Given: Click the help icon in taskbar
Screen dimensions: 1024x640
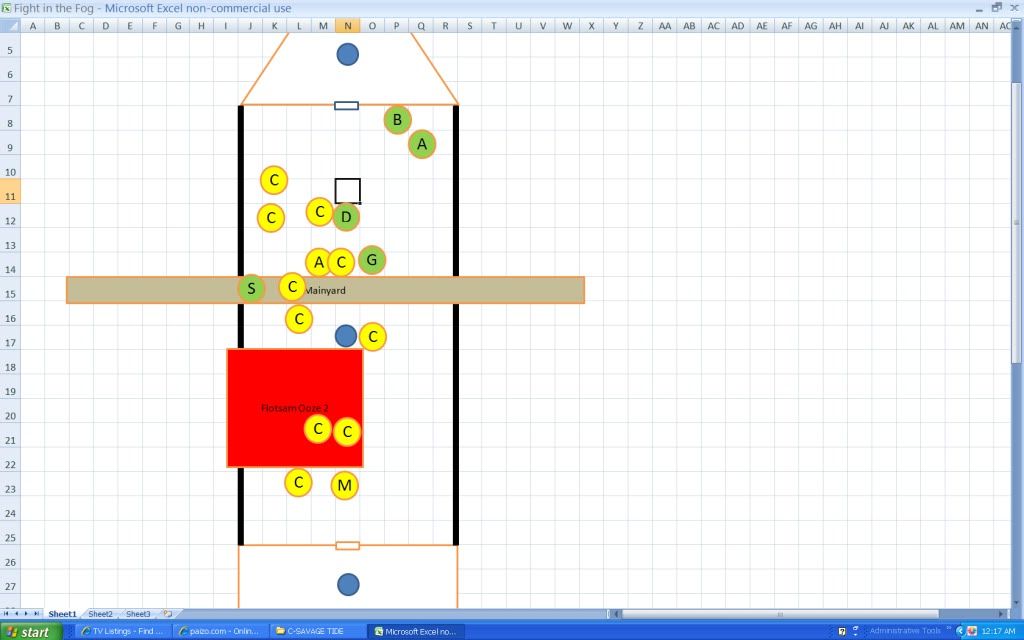Looking at the screenshot, I should 842,632.
